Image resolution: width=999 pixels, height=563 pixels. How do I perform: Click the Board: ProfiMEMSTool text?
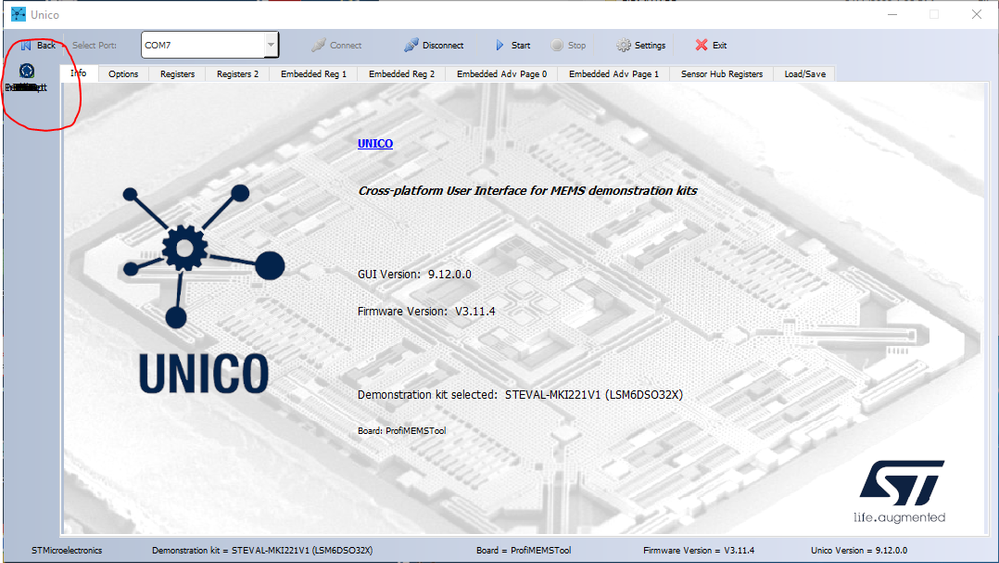tap(401, 431)
